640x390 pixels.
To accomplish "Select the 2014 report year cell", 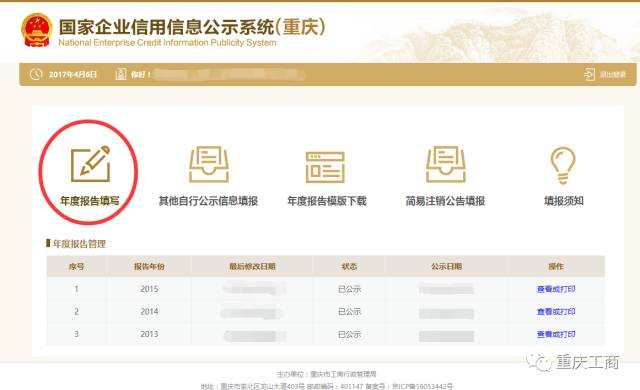I will 149,312.
